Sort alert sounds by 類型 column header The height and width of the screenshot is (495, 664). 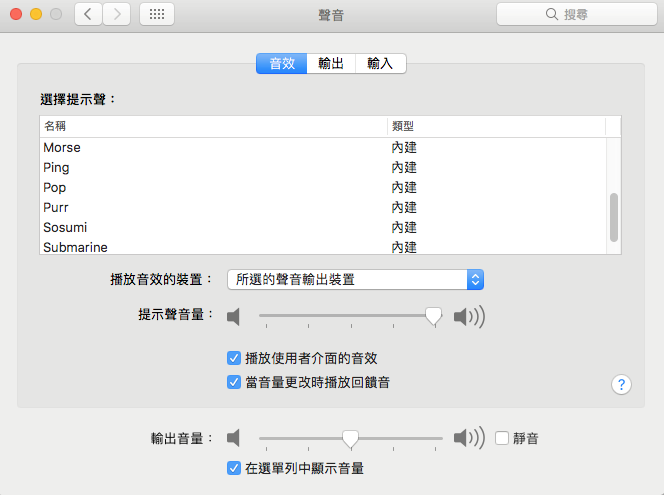[496, 126]
